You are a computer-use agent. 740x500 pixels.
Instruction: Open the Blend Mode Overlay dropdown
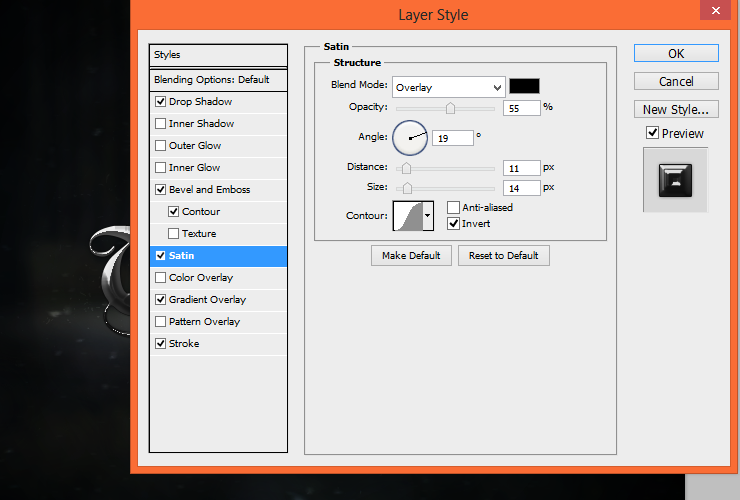[448, 87]
